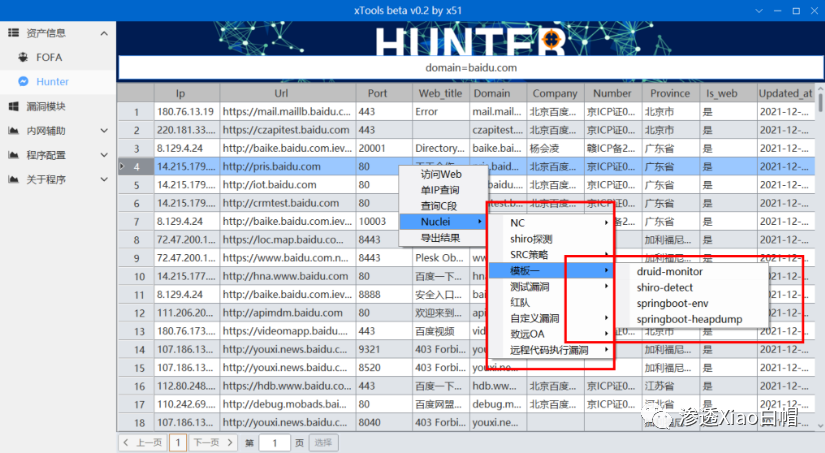Screen dimensions: 825x453
Task: Sort by the Company column header
Action: tap(555, 93)
